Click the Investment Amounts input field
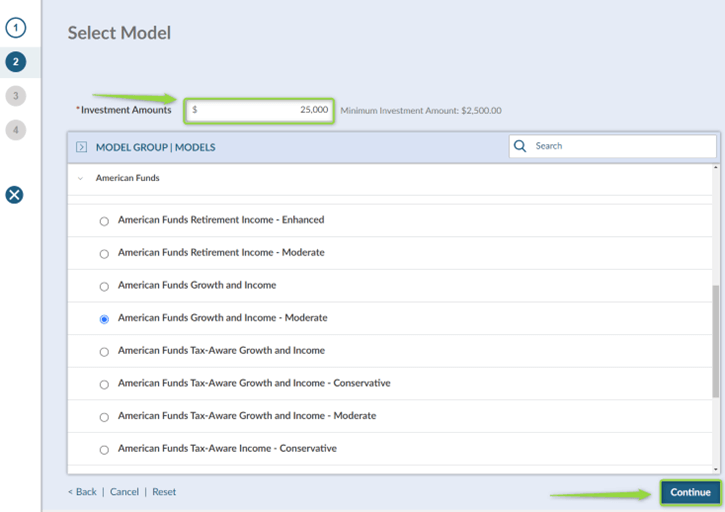 (259, 110)
